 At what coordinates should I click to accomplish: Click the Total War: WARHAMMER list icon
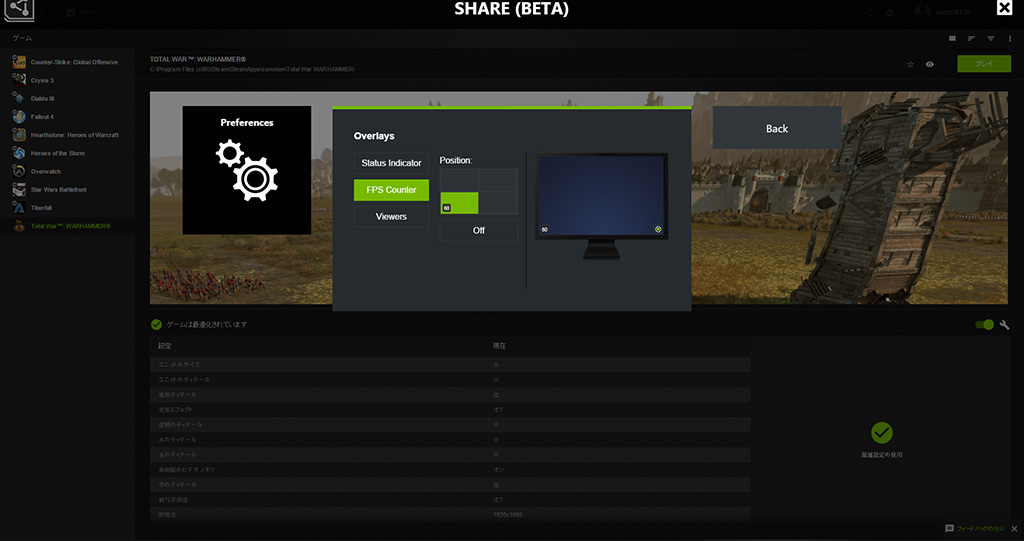pyautogui.click(x=19, y=226)
